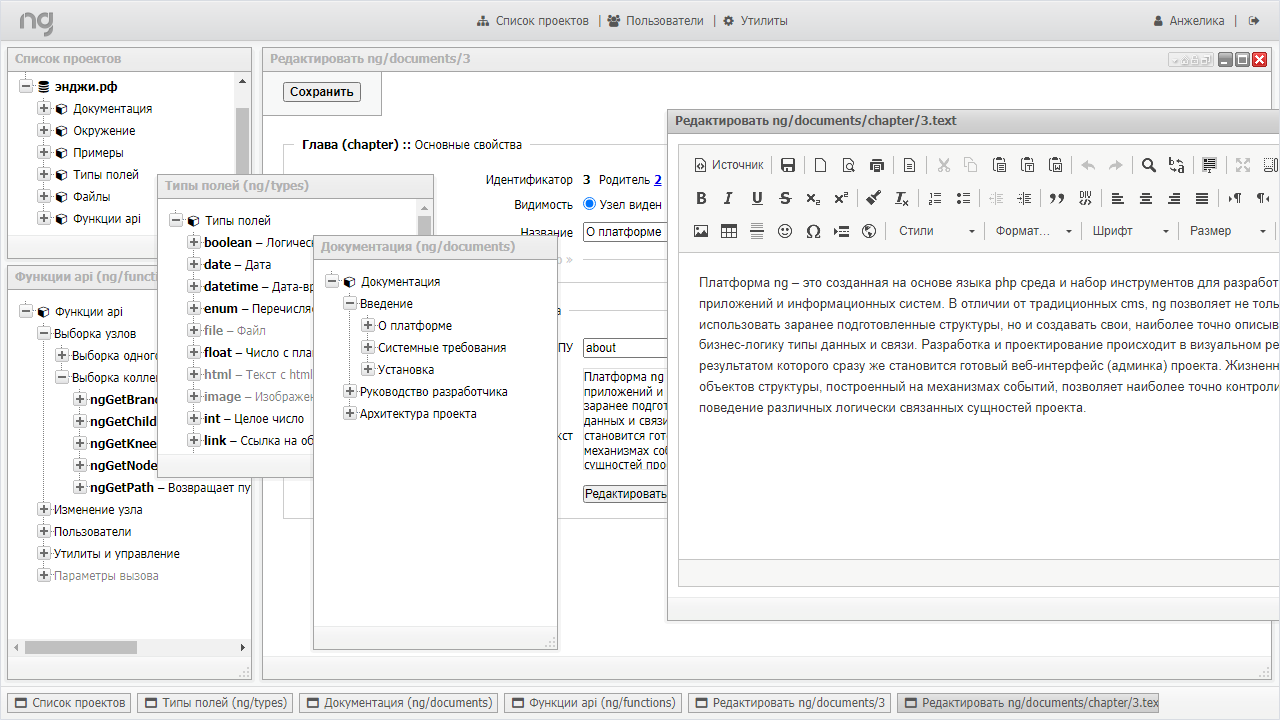Align text left

1118,198
